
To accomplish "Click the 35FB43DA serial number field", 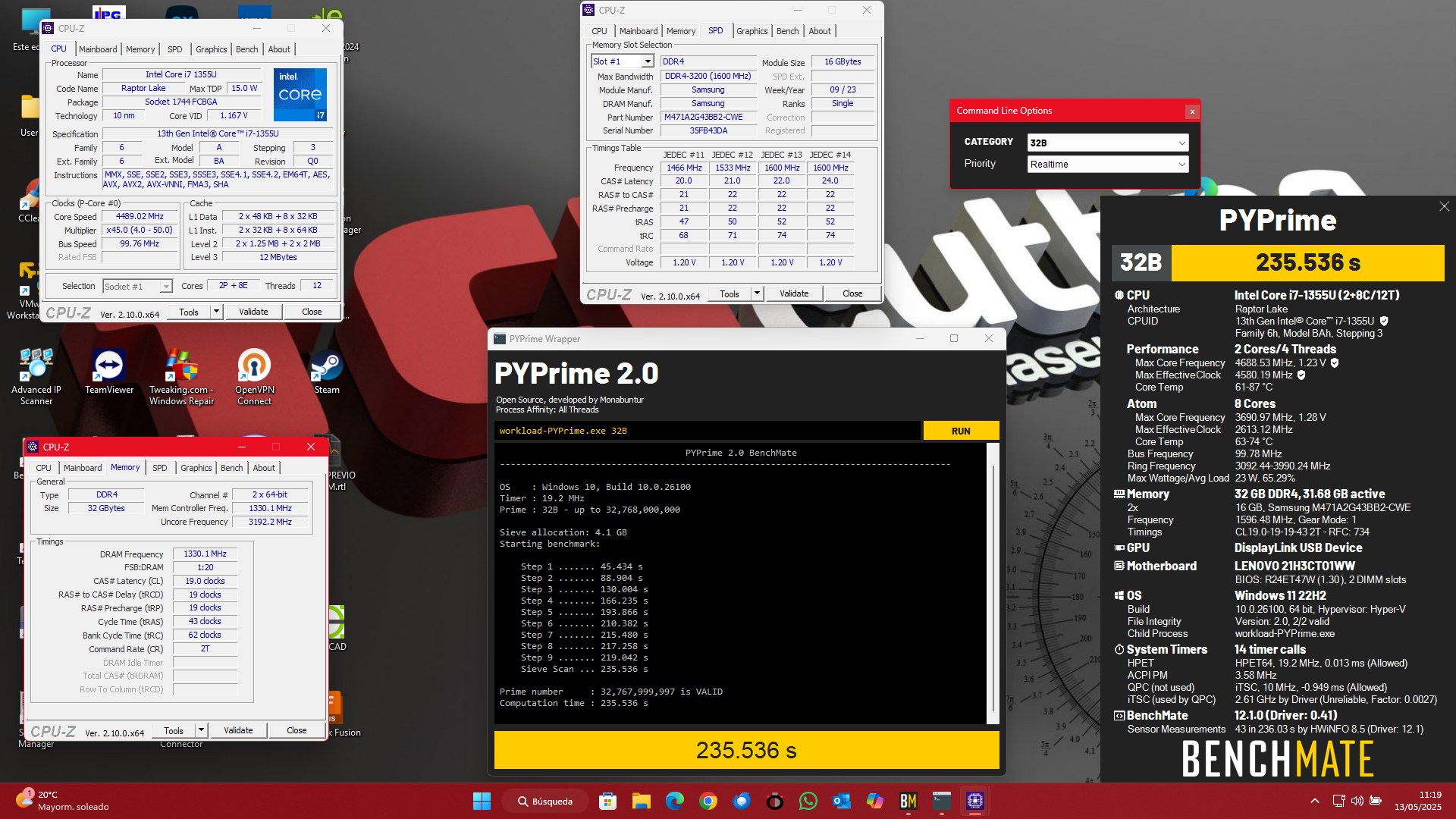I will [x=708, y=130].
